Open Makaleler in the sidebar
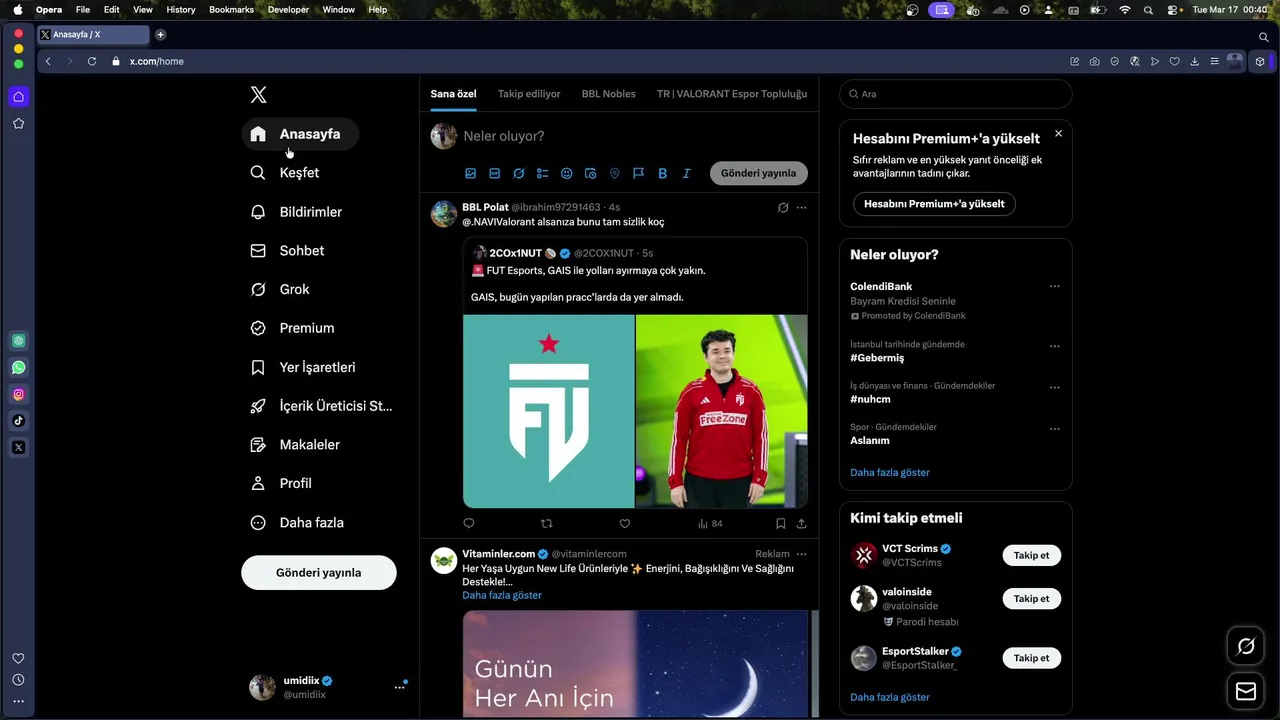This screenshot has height=720, width=1280. pyautogui.click(x=295, y=445)
